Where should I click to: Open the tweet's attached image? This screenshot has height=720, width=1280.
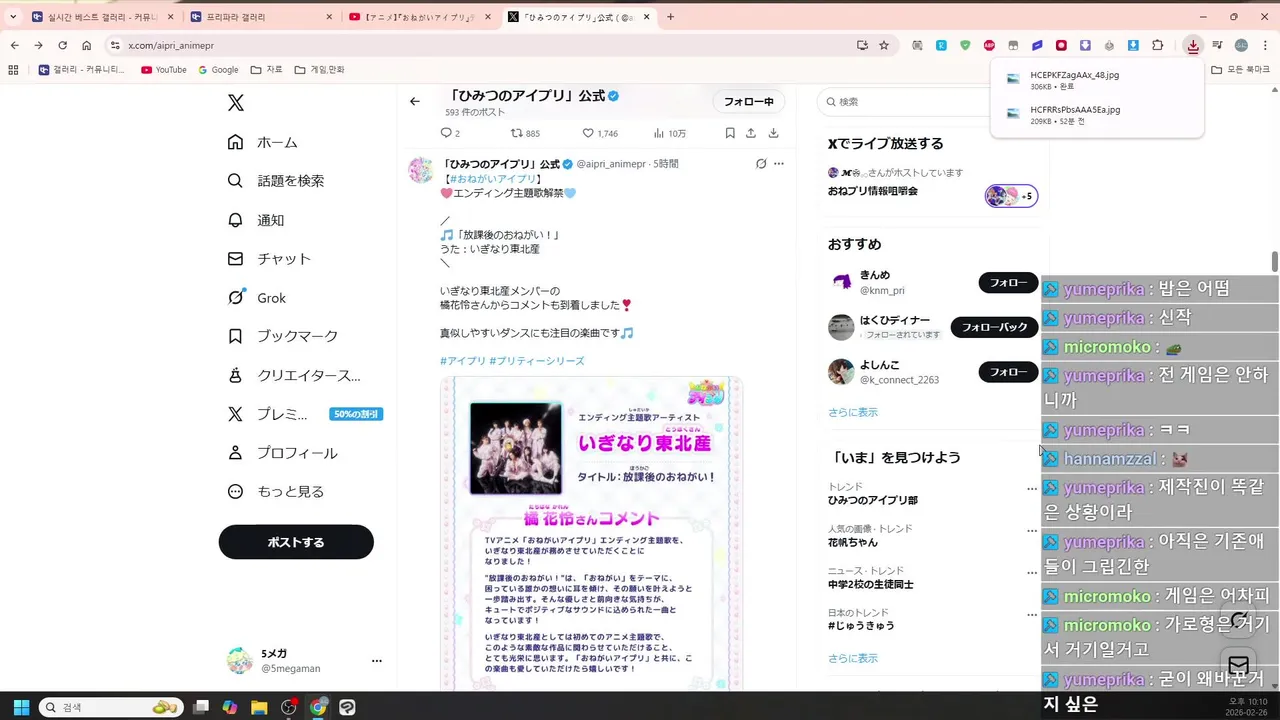[591, 533]
